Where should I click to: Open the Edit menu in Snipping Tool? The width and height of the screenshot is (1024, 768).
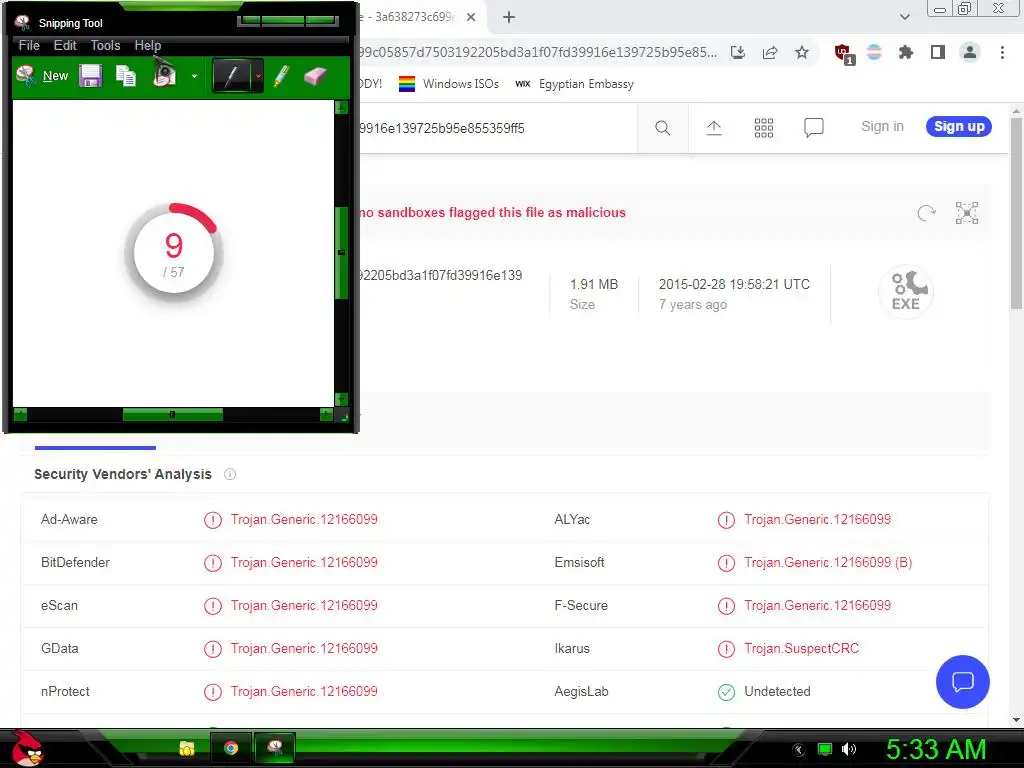click(65, 45)
